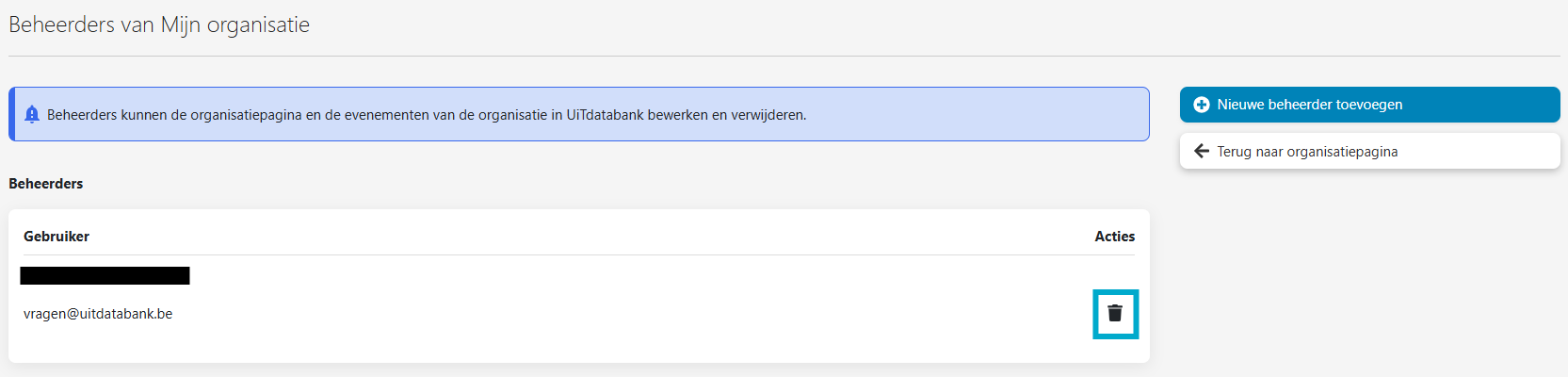Click the Acties column header
This screenshot has height=377, width=1568.
[1114, 237]
